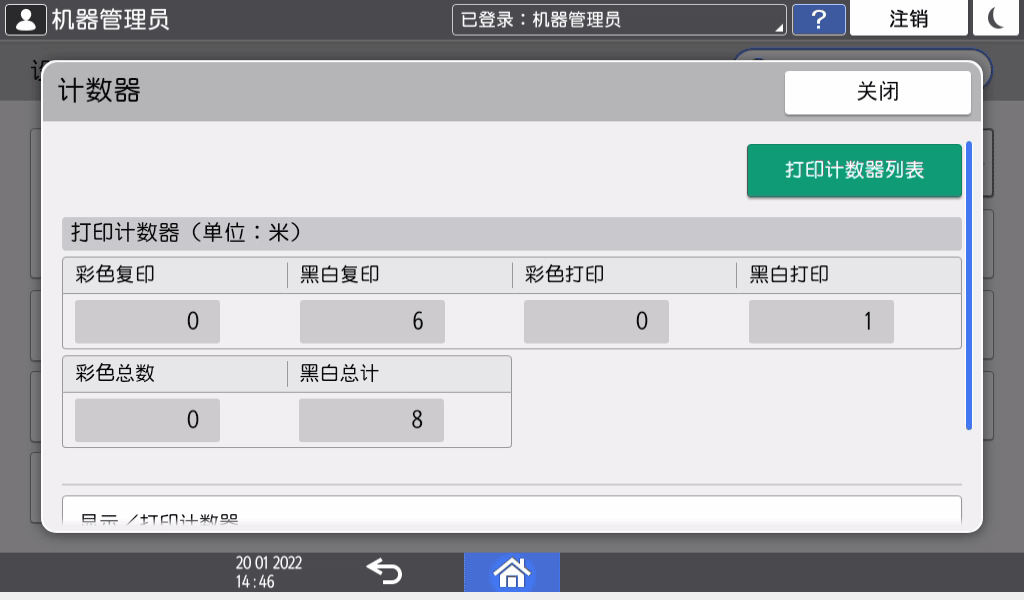Open the home screen icon
1024x600 pixels.
(512, 571)
